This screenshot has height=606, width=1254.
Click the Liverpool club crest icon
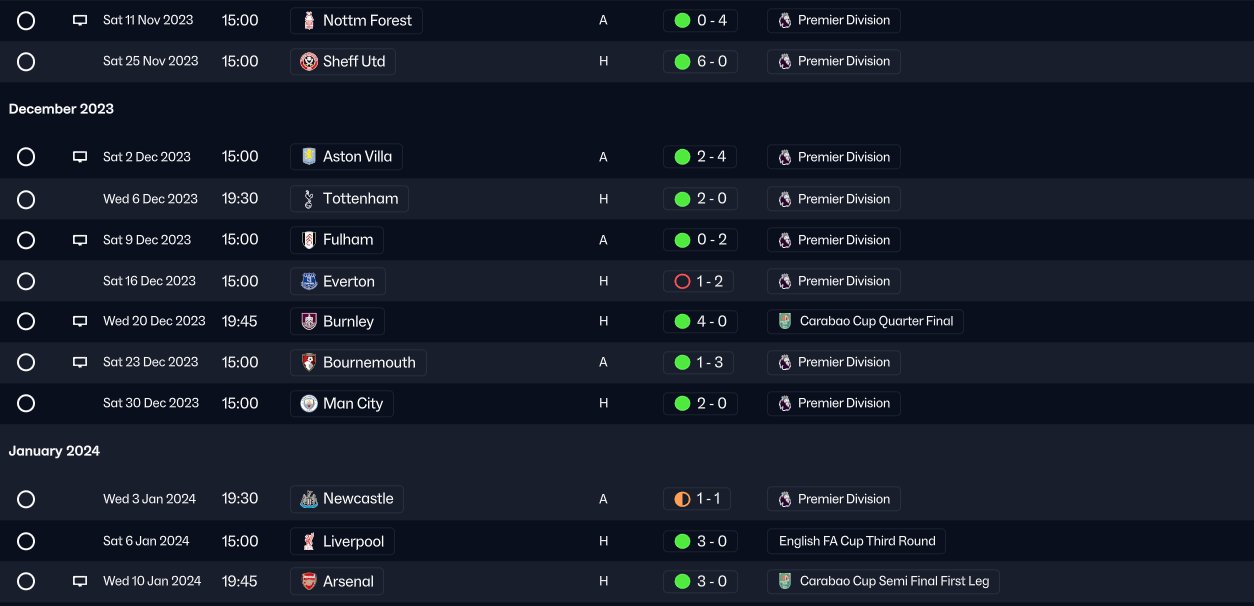pyautogui.click(x=309, y=542)
